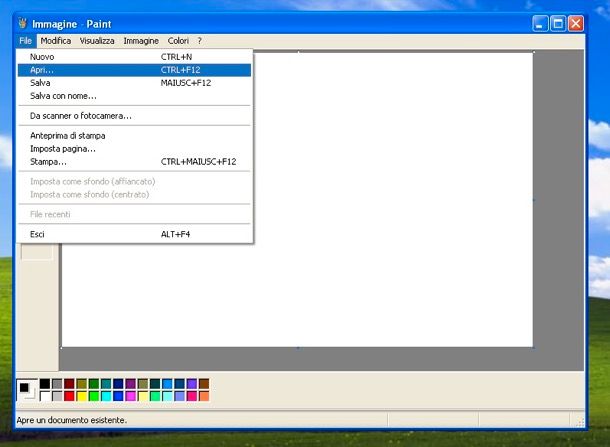Open the Modifica menu

point(56,41)
